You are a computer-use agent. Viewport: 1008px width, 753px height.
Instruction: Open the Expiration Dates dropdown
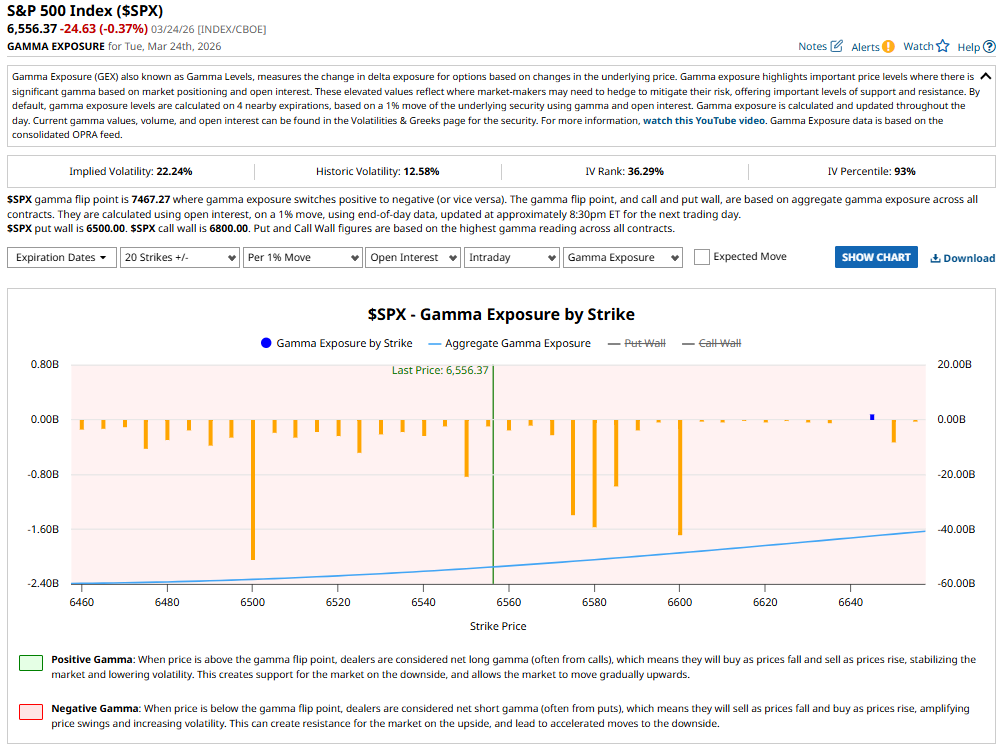(x=61, y=257)
